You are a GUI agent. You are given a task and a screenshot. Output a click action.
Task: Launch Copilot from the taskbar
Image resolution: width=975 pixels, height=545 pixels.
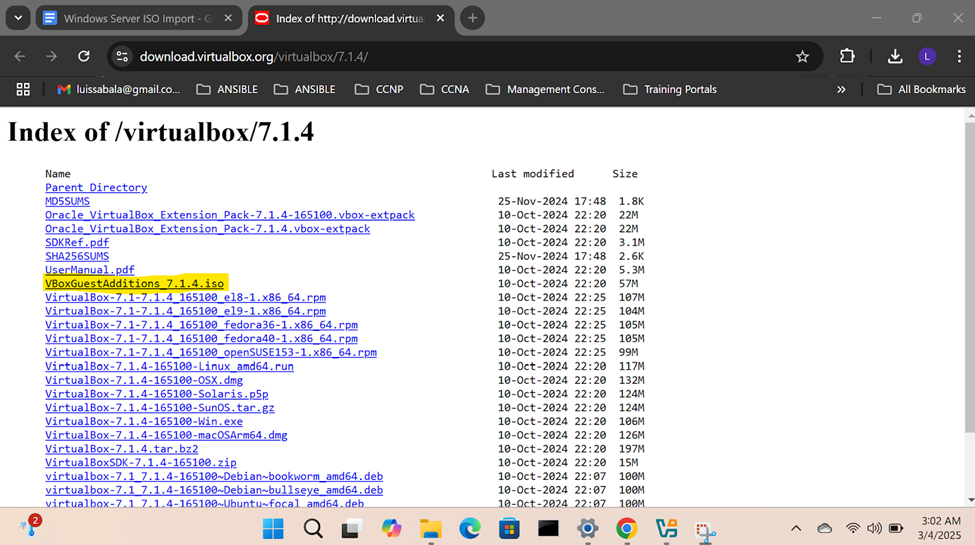point(391,529)
